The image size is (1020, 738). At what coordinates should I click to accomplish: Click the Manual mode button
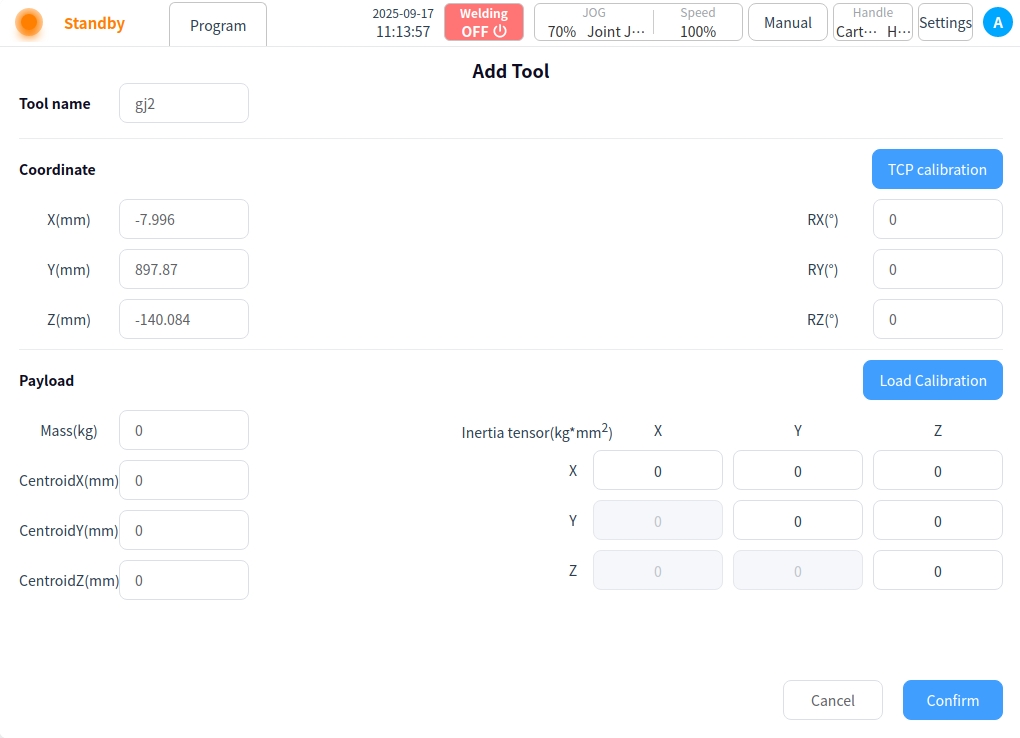[x=788, y=22]
